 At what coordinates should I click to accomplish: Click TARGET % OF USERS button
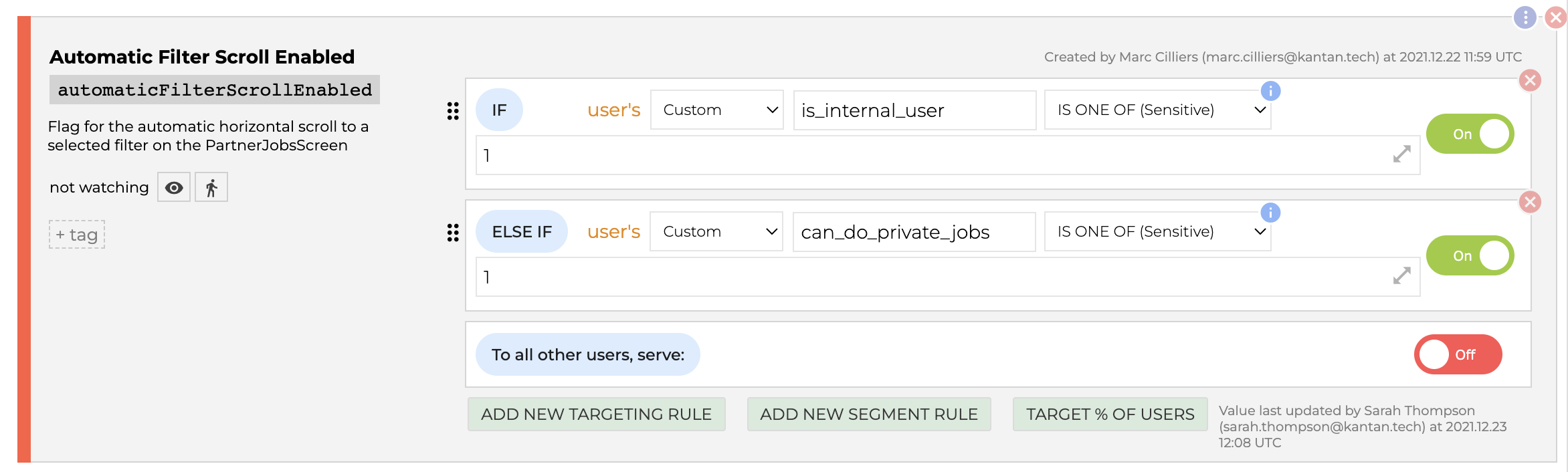coord(1110,415)
